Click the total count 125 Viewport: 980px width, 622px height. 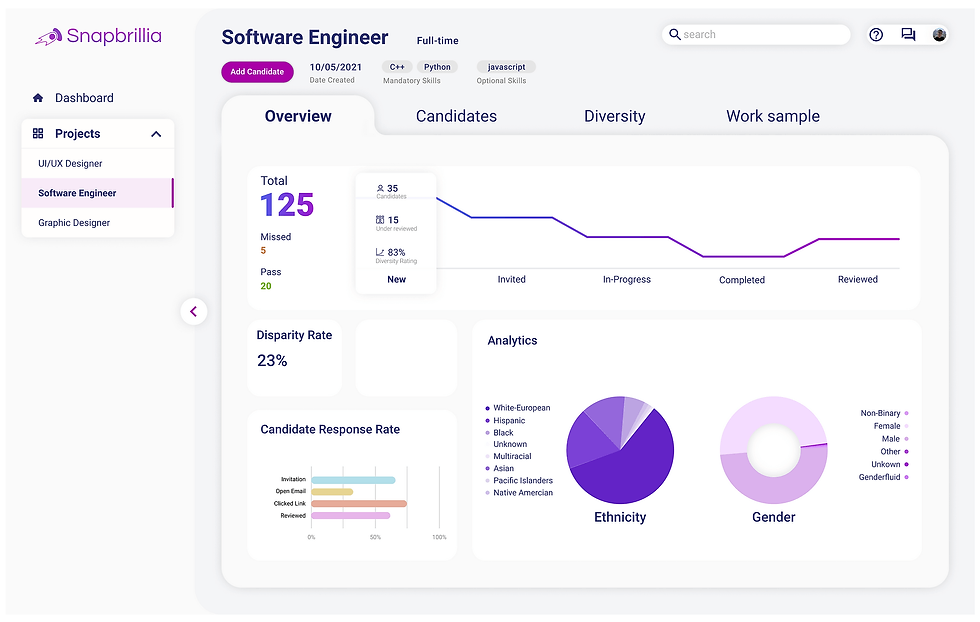[x=287, y=205]
